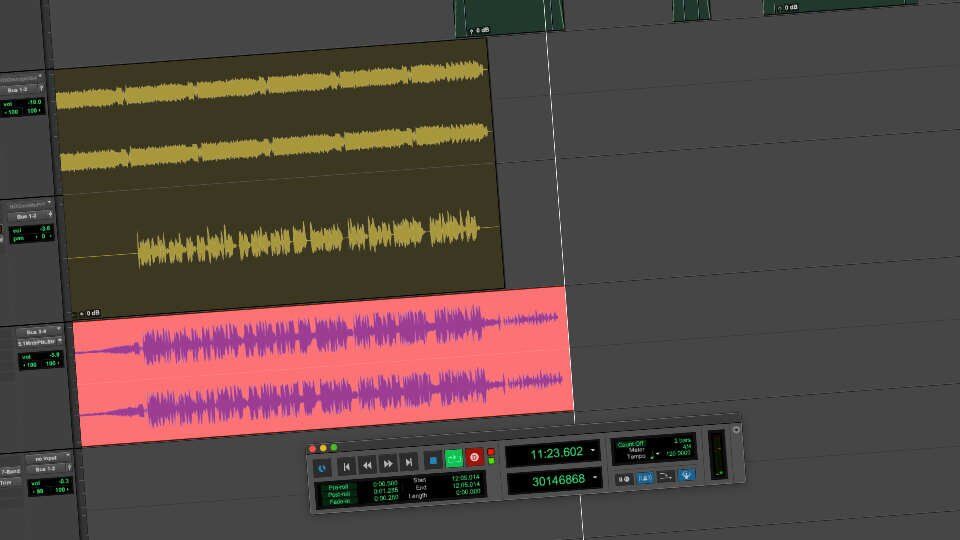Open third track's Bus 3-4 input selector
The image size is (960, 540).
pyautogui.click(x=39, y=332)
